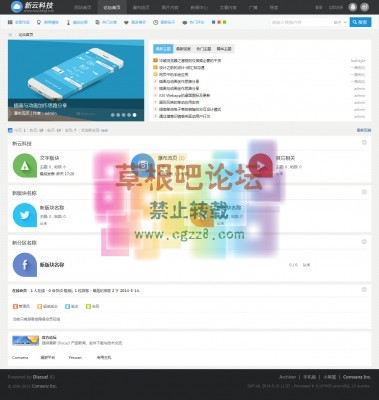Image resolution: width=379 pixels, height=400 pixels.
Task: Switch to the 最新回复 tab above thread list
Action: click(x=183, y=49)
